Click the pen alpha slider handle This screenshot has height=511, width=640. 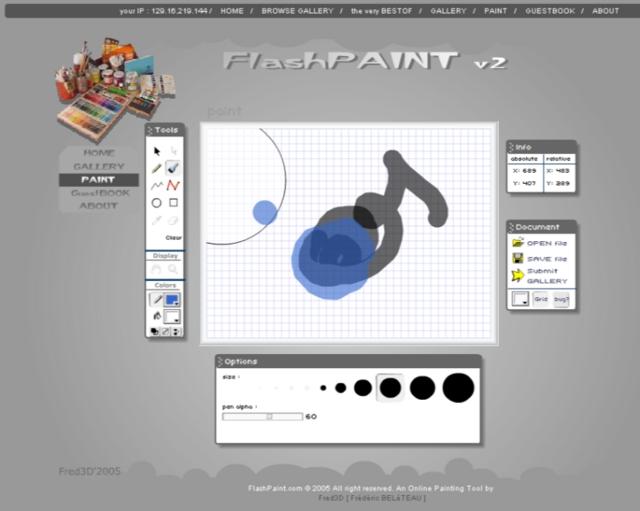(x=269, y=416)
